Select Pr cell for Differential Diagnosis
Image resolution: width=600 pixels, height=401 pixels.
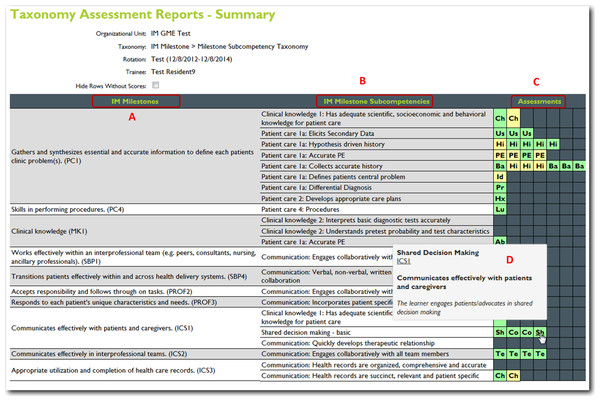500,187
